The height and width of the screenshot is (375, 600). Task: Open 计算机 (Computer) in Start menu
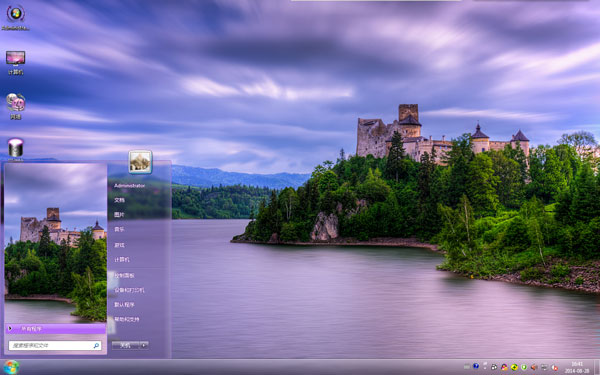coord(122,260)
